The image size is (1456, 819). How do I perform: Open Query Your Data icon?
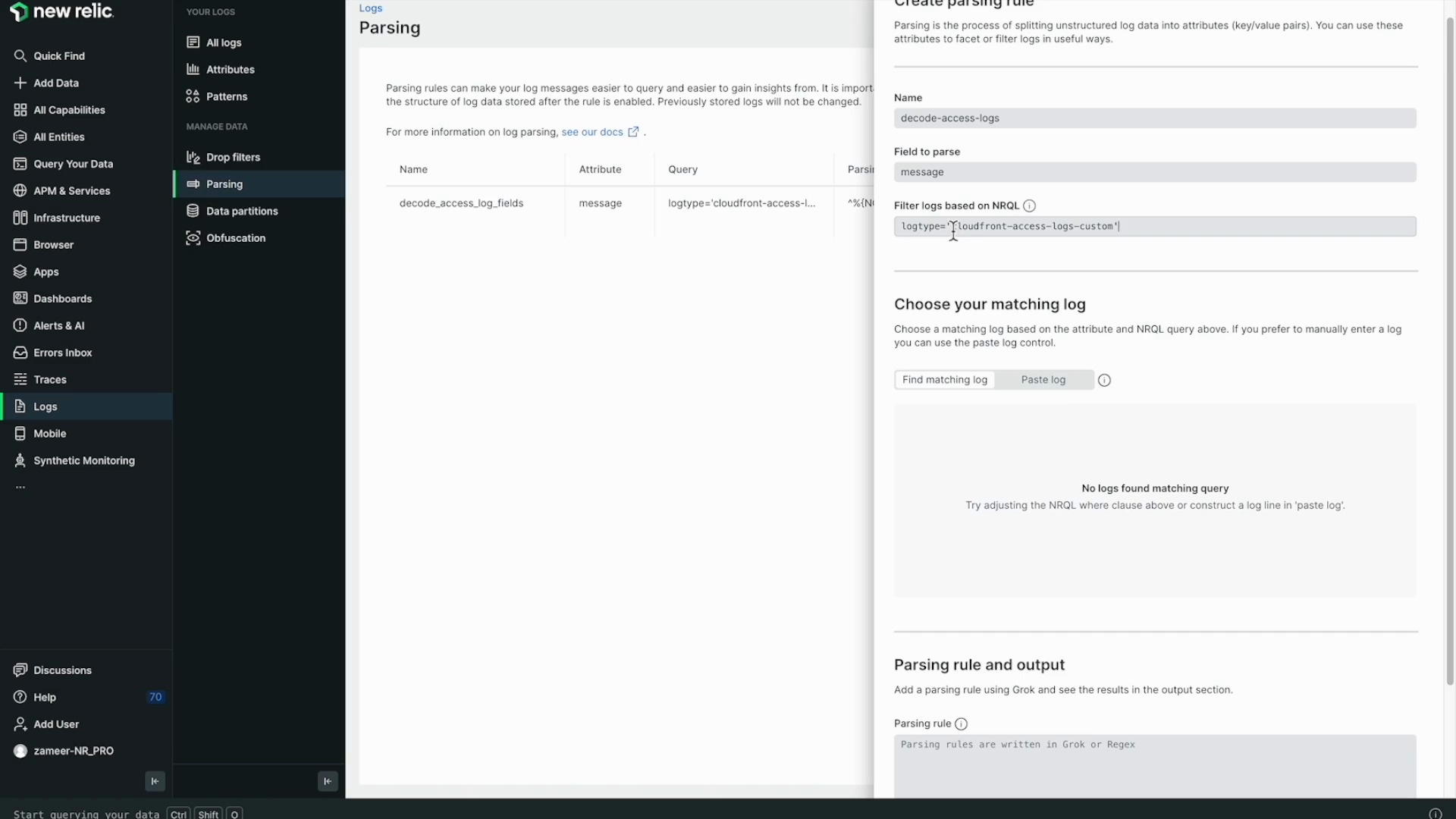[x=20, y=164]
